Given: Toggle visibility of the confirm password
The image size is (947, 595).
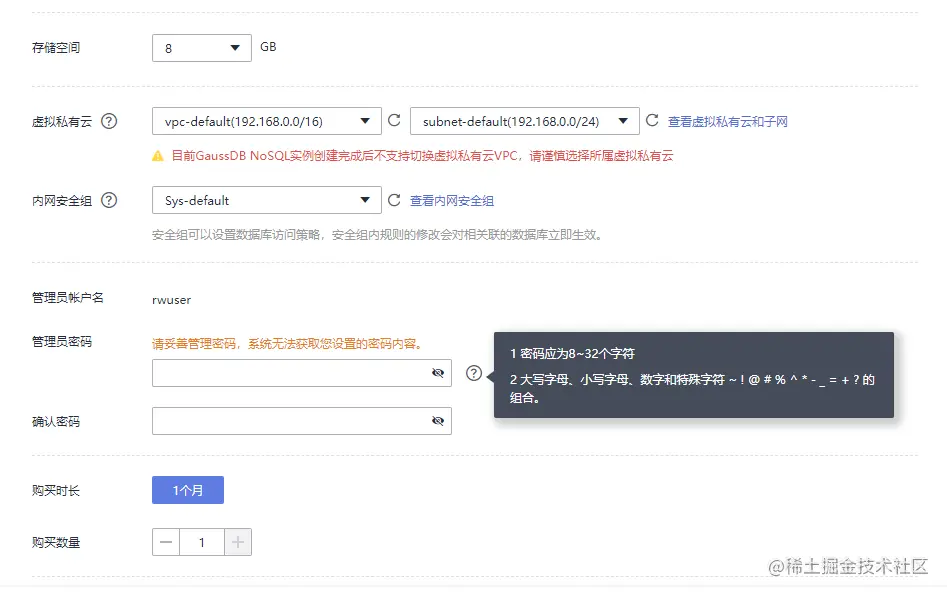Looking at the screenshot, I should coord(438,420).
